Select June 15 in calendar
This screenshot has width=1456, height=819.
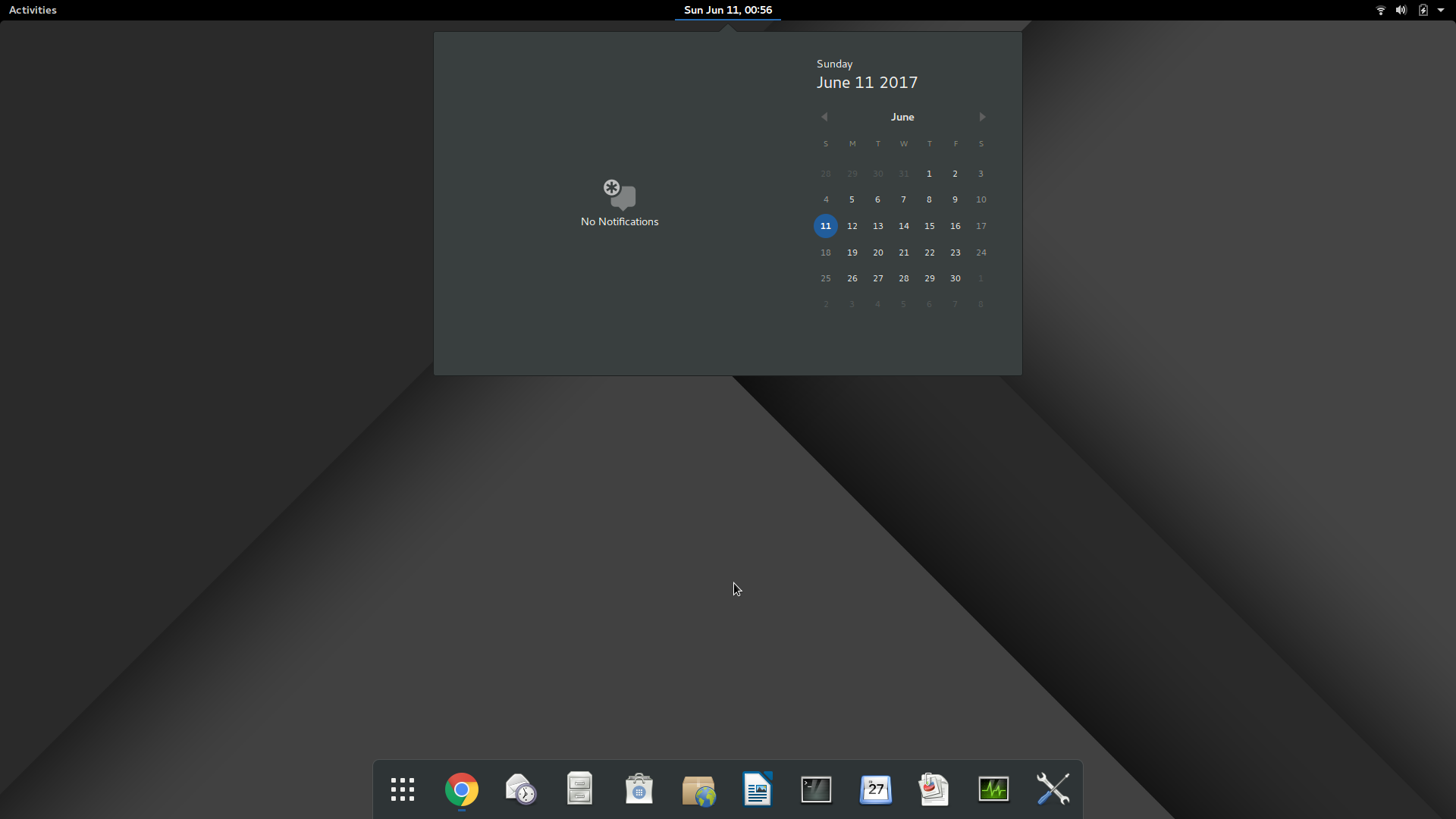(x=929, y=226)
